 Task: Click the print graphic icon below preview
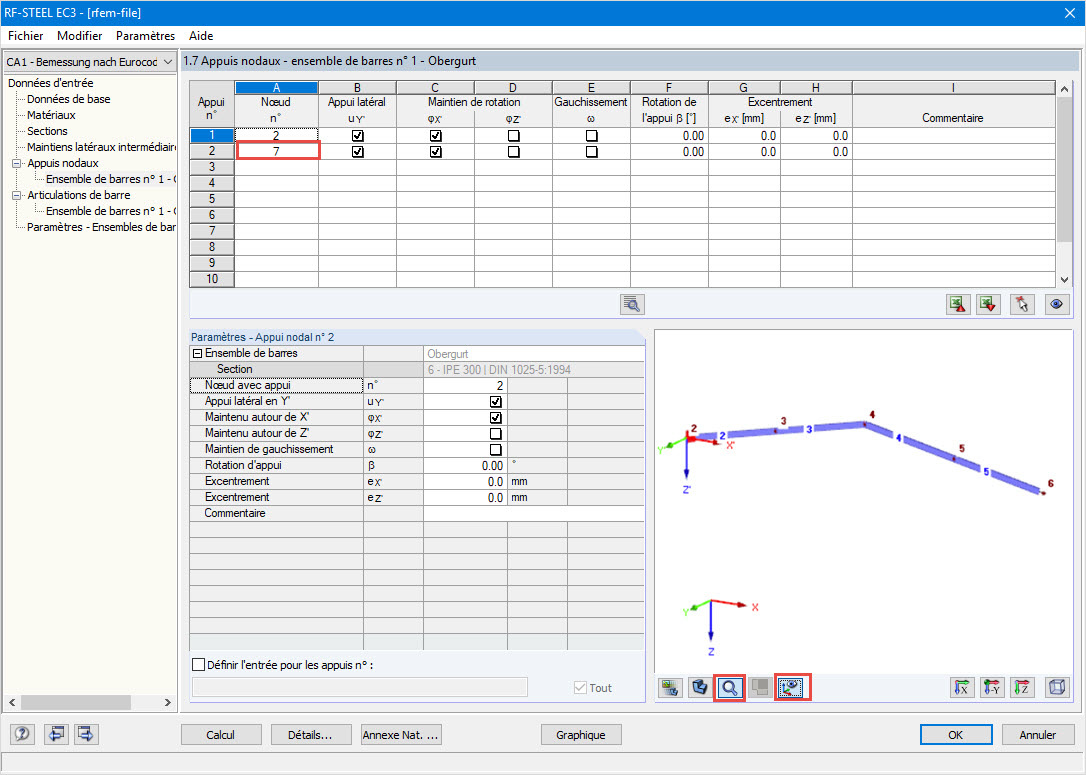[x=670, y=688]
